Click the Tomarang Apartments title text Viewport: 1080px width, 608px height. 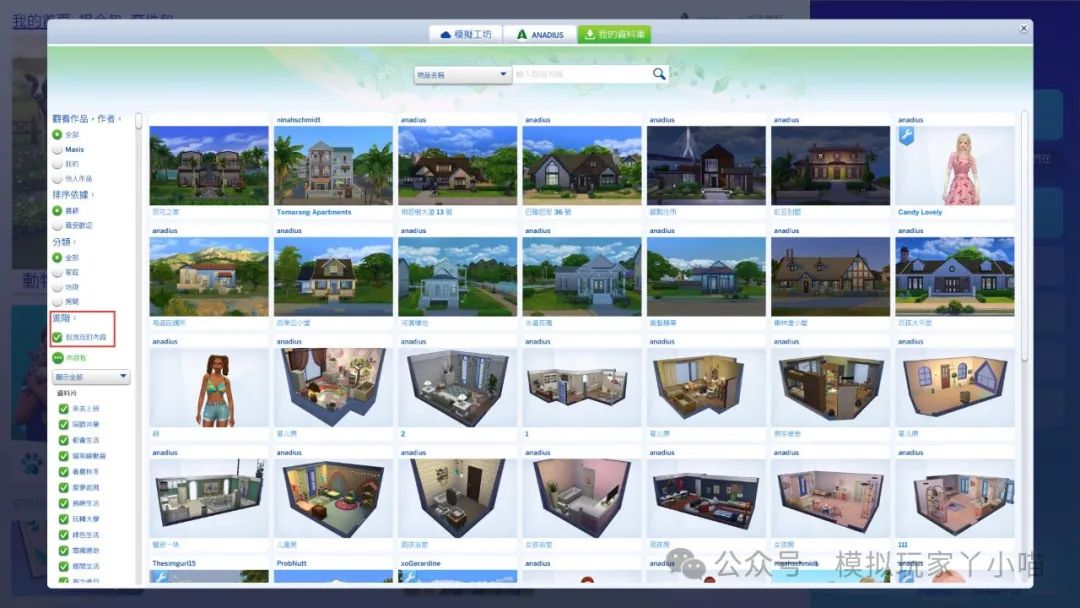coord(313,212)
